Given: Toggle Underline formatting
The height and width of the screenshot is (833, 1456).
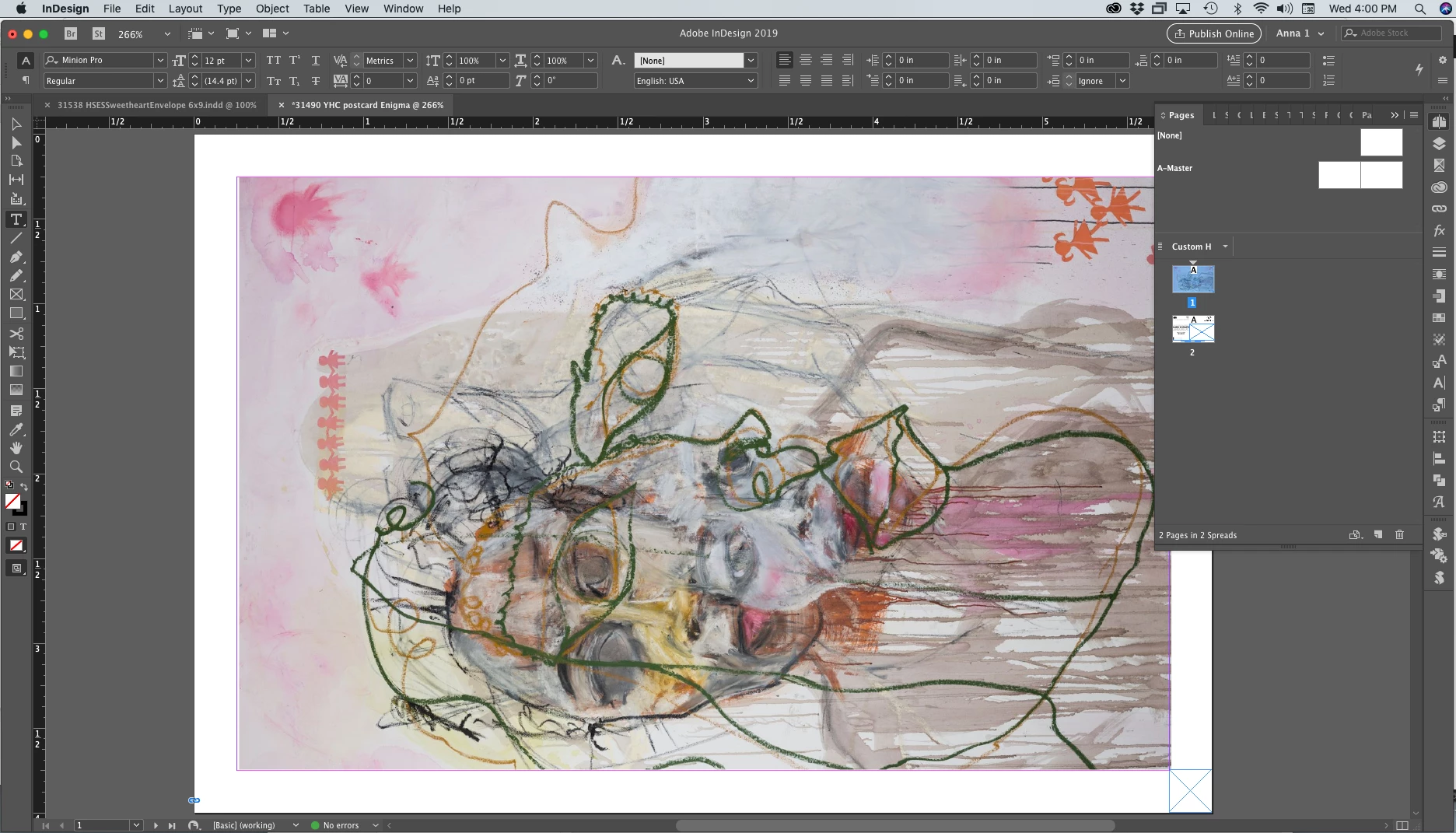Looking at the screenshot, I should tap(315, 60).
